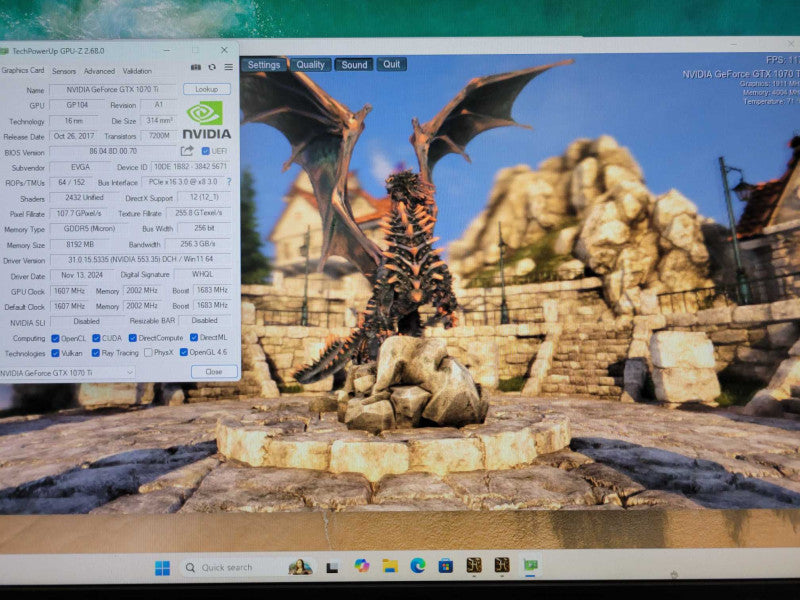Viewport: 800px width, 600px height.
Task: Click the Driver Date value Nov 13, 2024
Action: coord(82,275)
